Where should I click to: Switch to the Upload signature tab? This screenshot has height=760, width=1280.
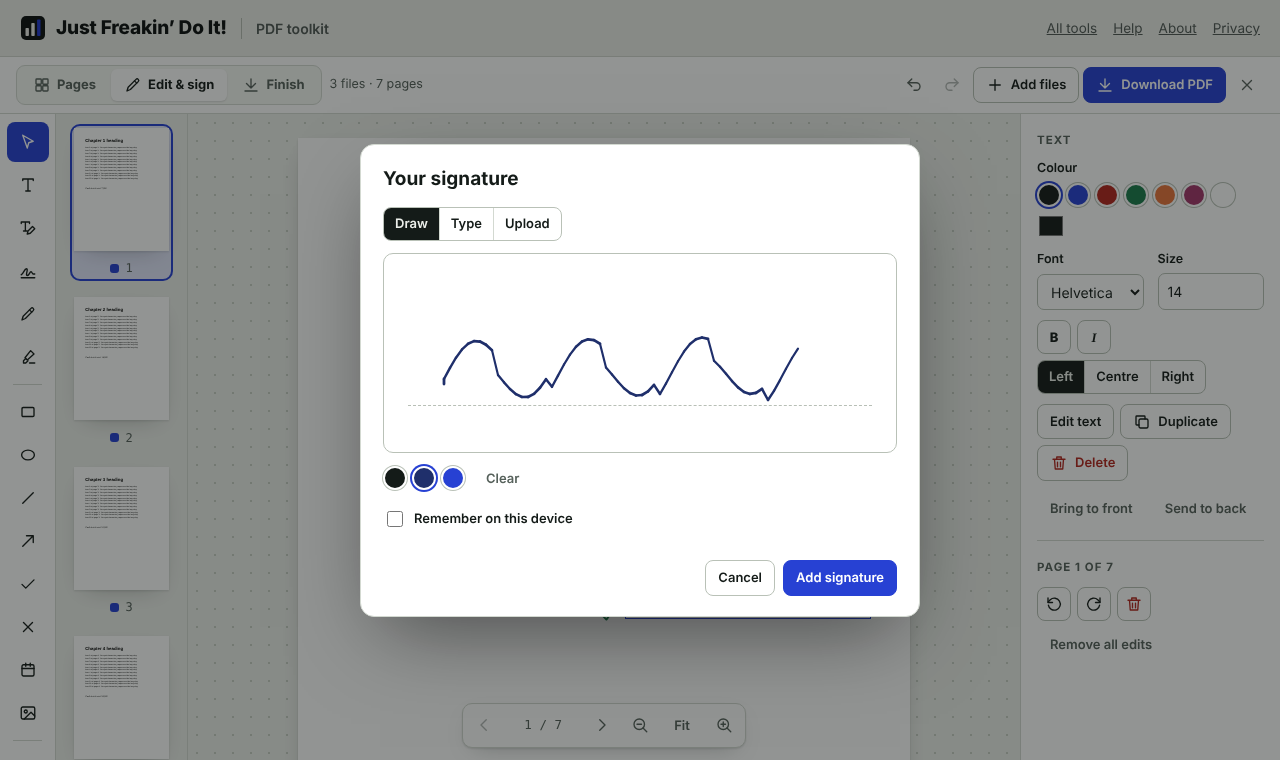pyautogui.click(x=527, y=224)
